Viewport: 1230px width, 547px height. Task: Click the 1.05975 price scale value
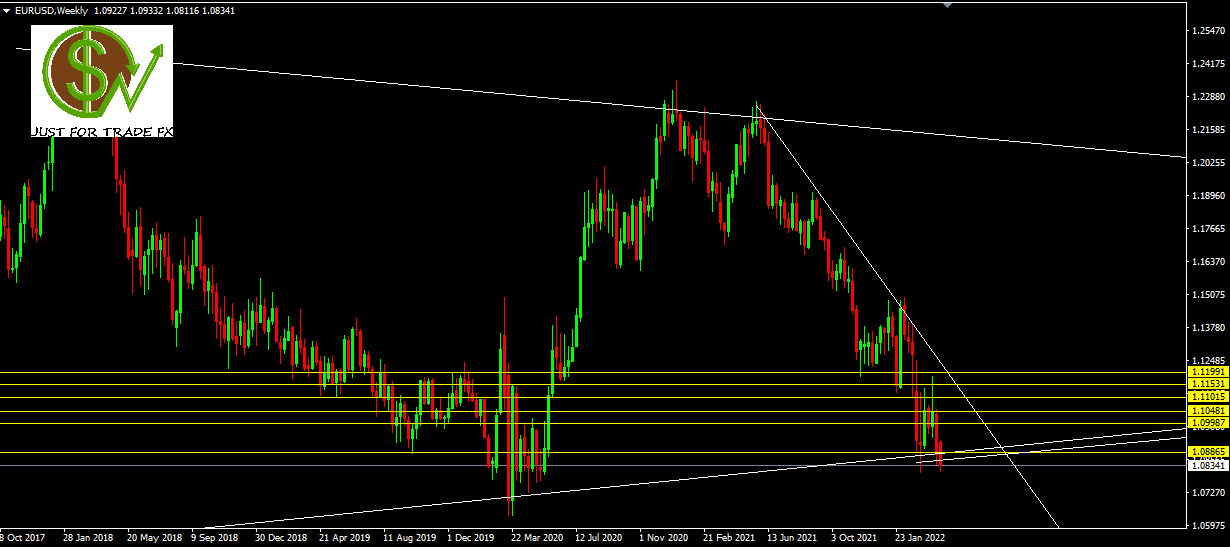pos(1209,526)
